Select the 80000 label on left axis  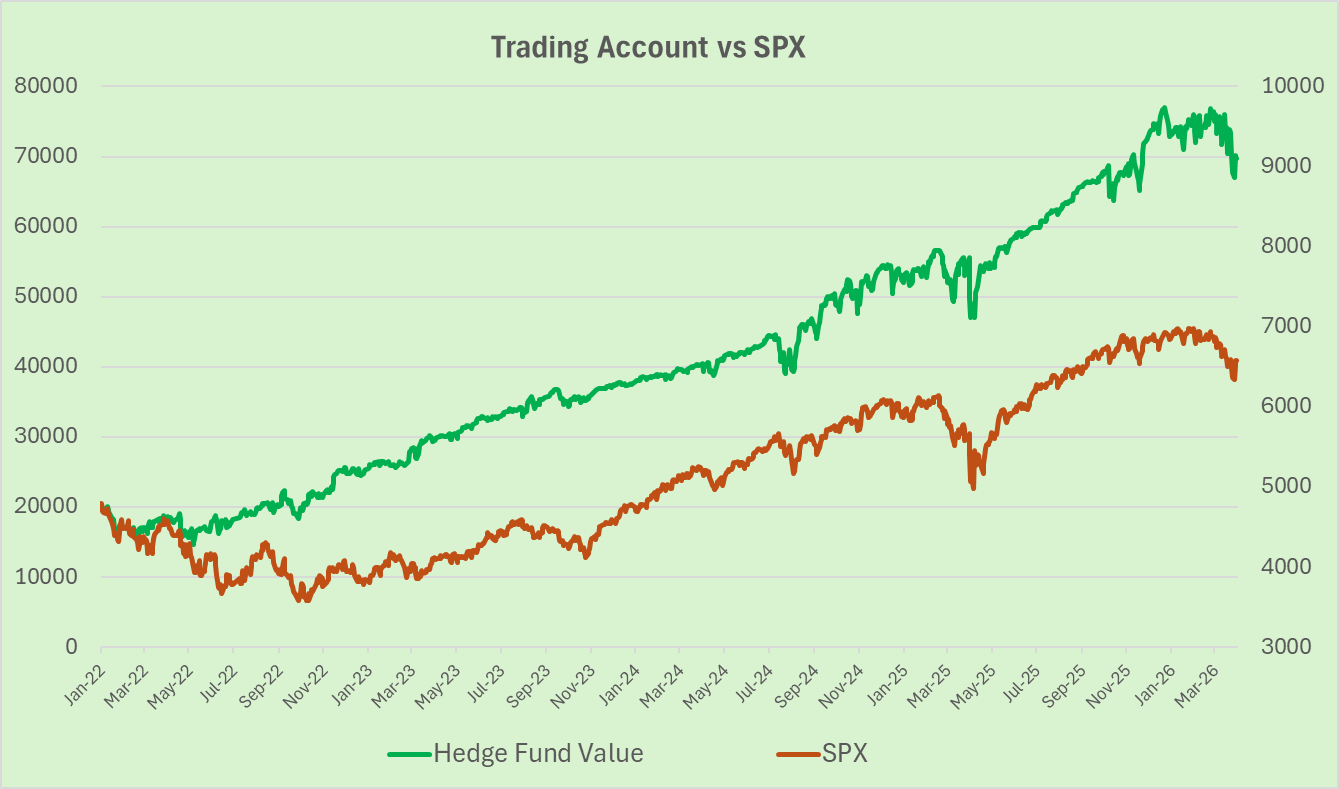[46, 86]
